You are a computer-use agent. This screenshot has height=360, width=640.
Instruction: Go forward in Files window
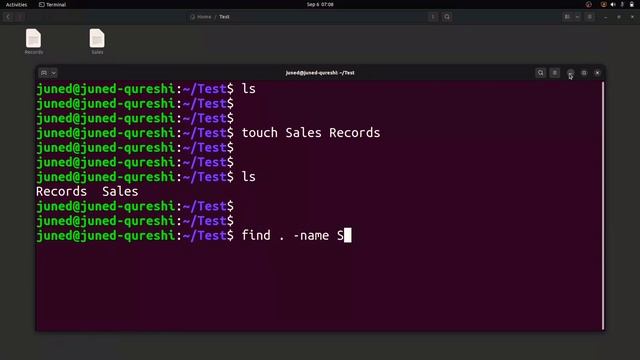(x=20, y=17)
